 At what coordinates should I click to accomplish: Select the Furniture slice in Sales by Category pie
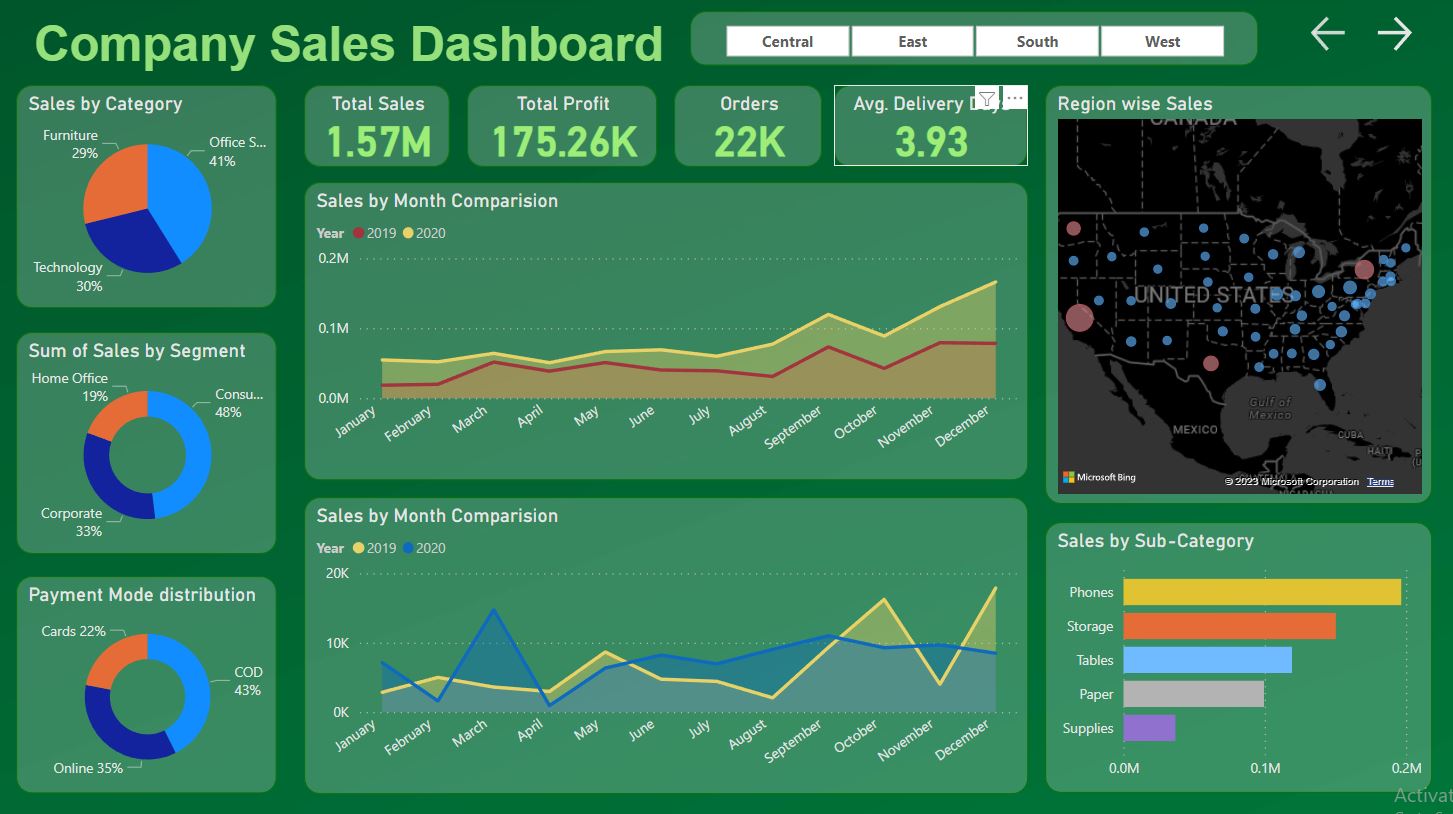[115, 180]
